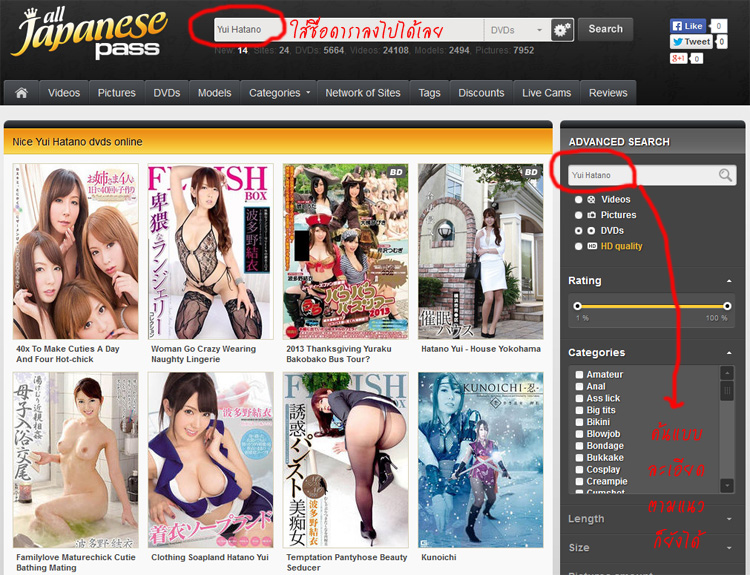Click the categories list scrollbar thumb
The width and height of the screenshot is (750, 575).
(x=727, y=391)
